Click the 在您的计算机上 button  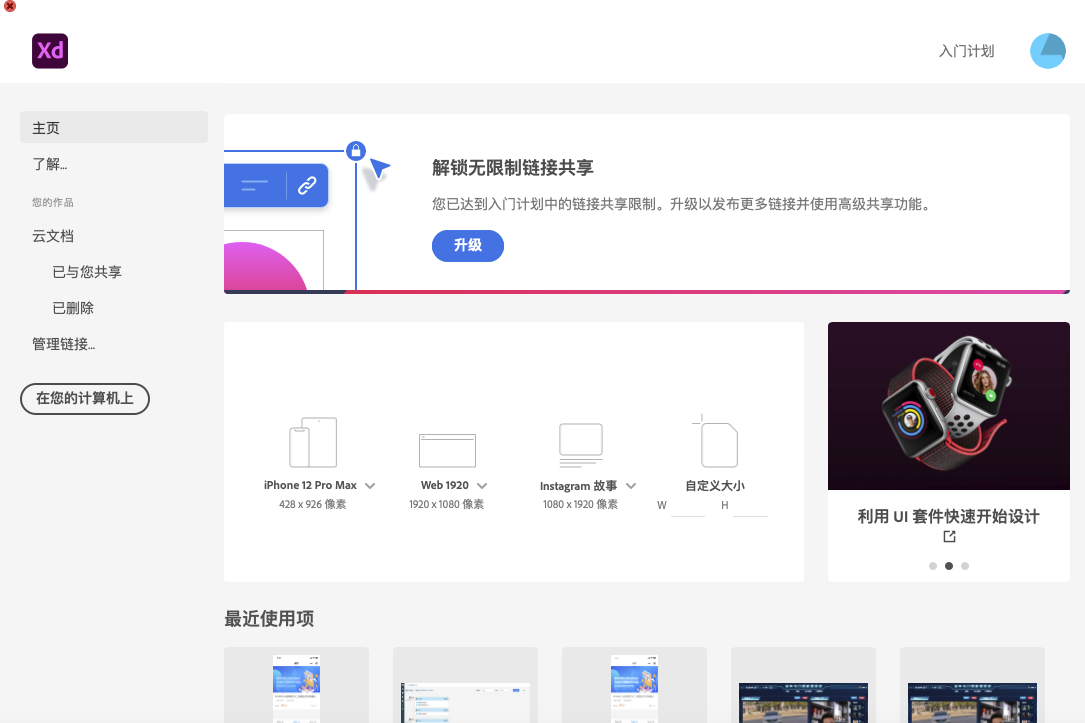coord(85,398)
